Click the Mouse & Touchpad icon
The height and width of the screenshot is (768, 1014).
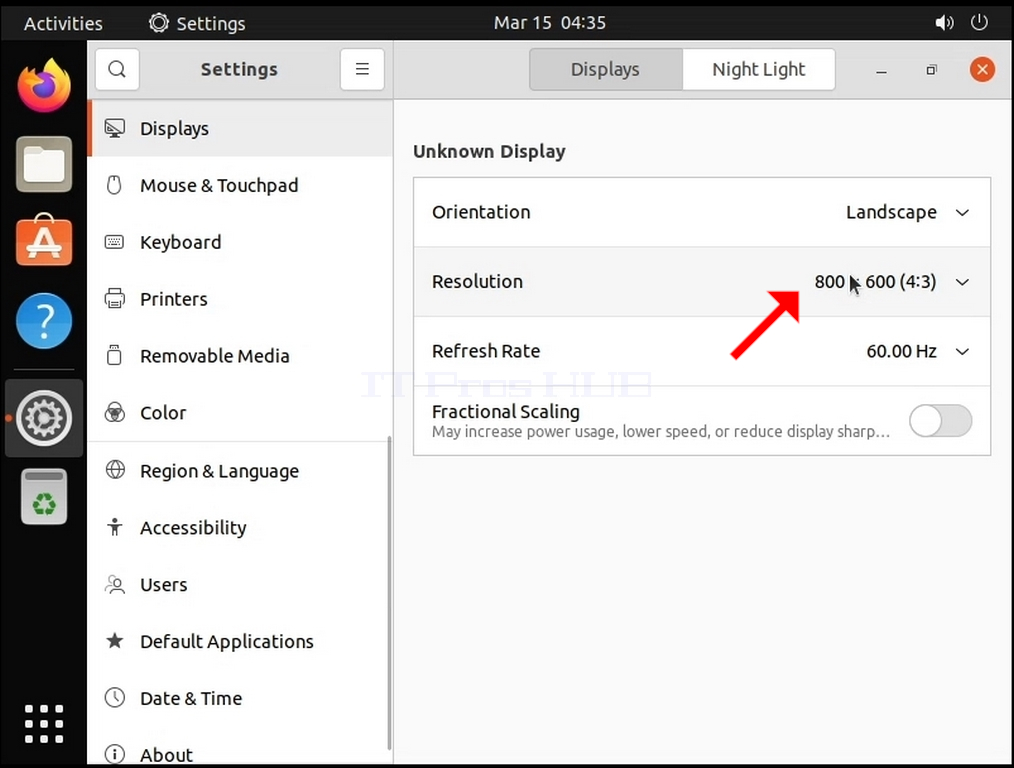tap(114, 185)
